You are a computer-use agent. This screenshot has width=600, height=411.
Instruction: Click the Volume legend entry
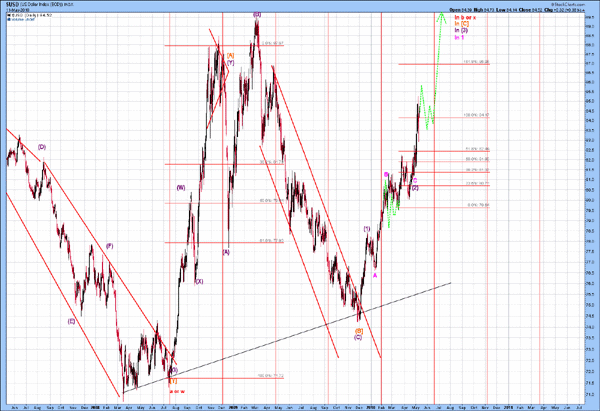[x=20, y=19]
